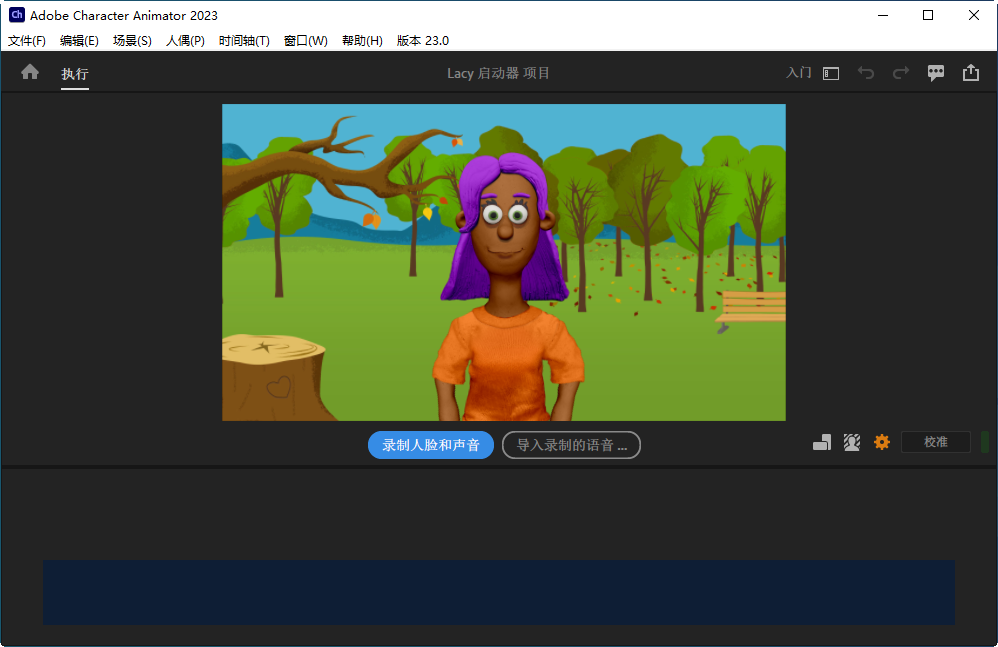Open the workspace layout panel icon
The image size is (998, 647).
(x=831, y=73)
